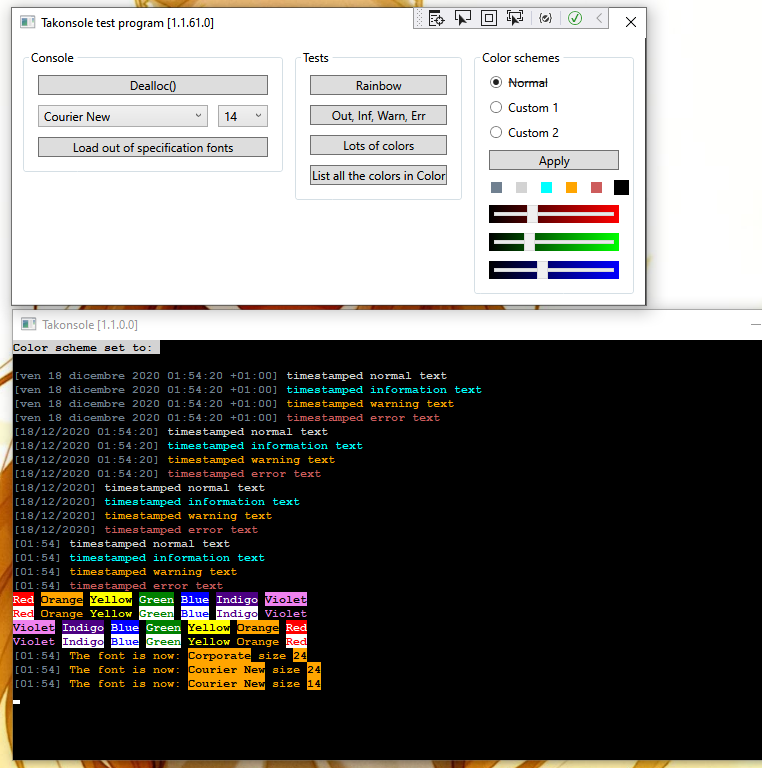
Task: Click the Tests group label
Action: [x=315, y=58]
